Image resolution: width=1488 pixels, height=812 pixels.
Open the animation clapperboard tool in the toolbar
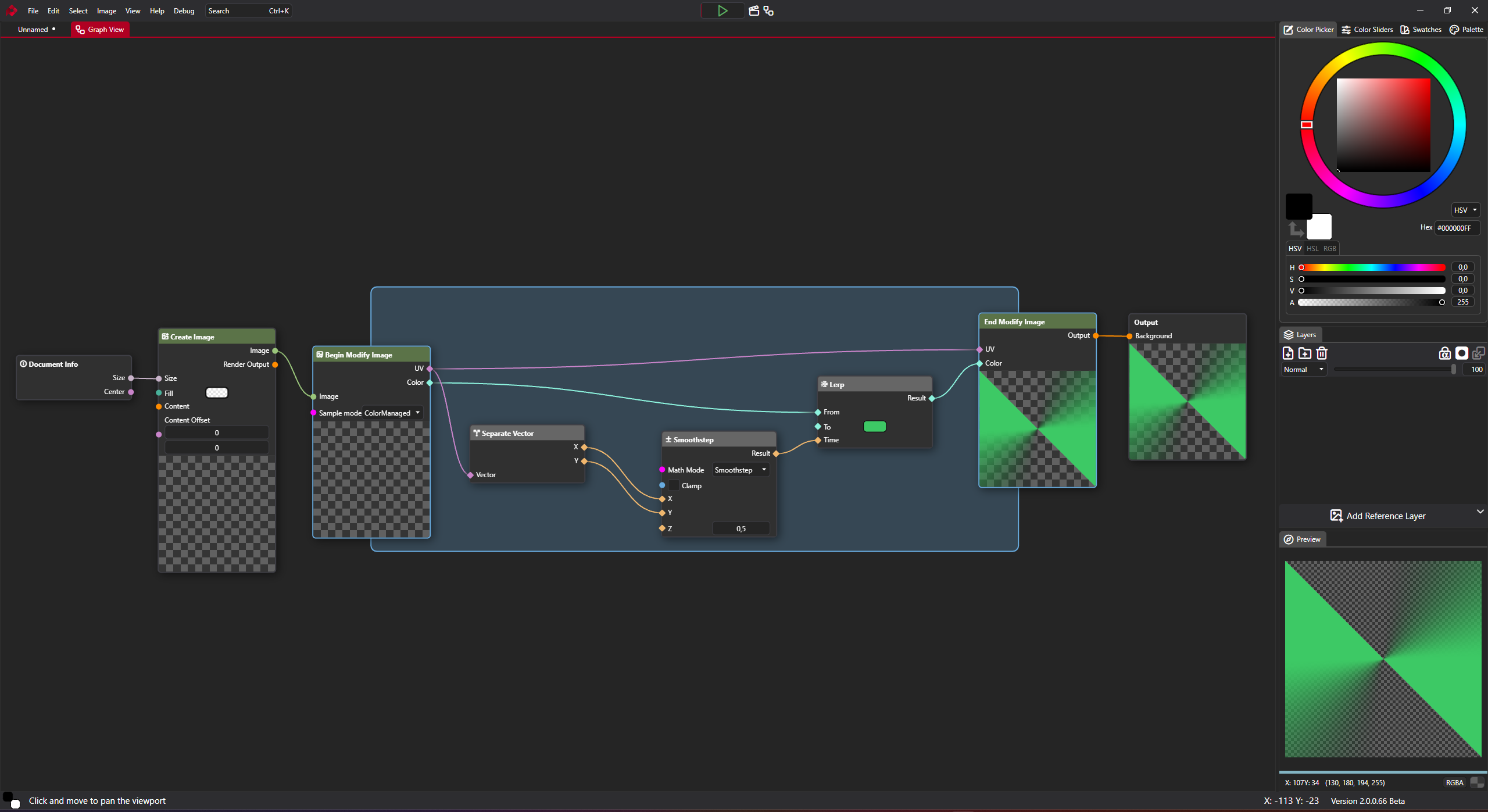753,10
